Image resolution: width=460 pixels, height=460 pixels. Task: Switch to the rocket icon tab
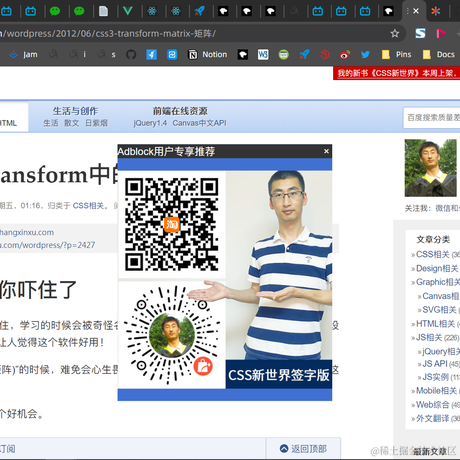tap(199, 11)
